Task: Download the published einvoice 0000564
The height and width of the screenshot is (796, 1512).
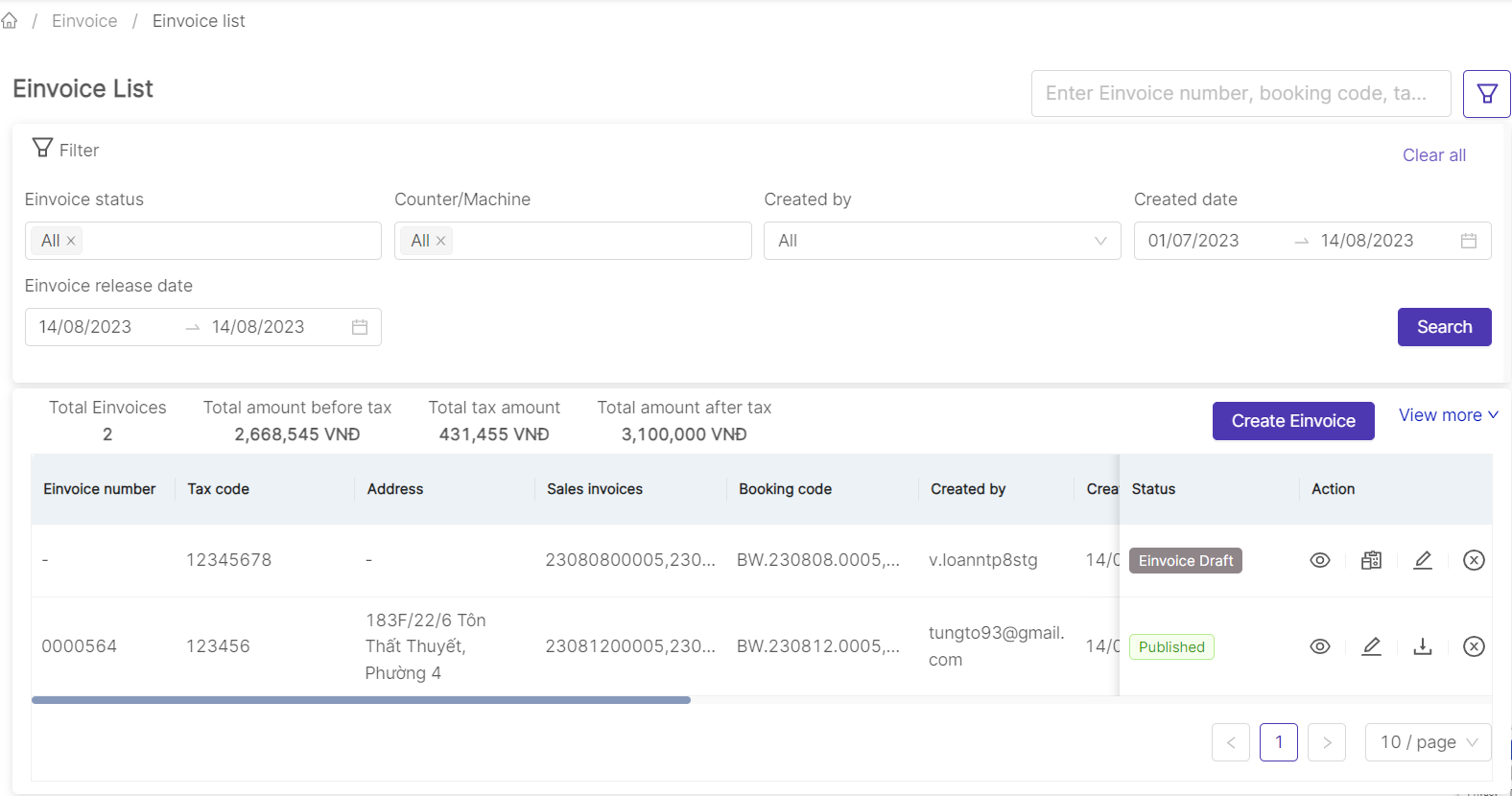Action: click(x=1423, y=646)
